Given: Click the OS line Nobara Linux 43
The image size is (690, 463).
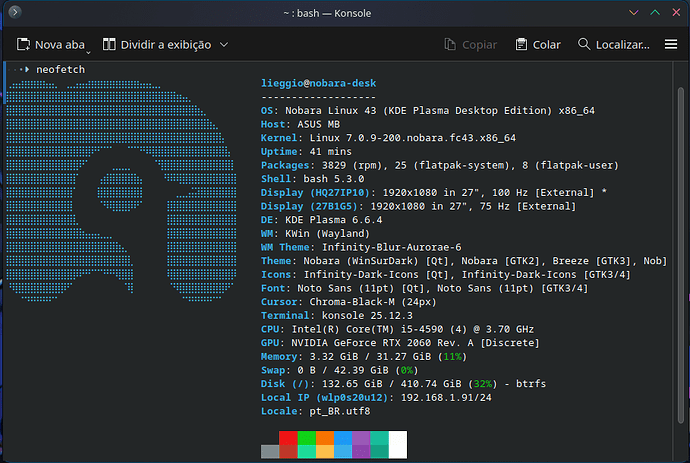Looking at the screenshot, I should (x=428, y=110).
